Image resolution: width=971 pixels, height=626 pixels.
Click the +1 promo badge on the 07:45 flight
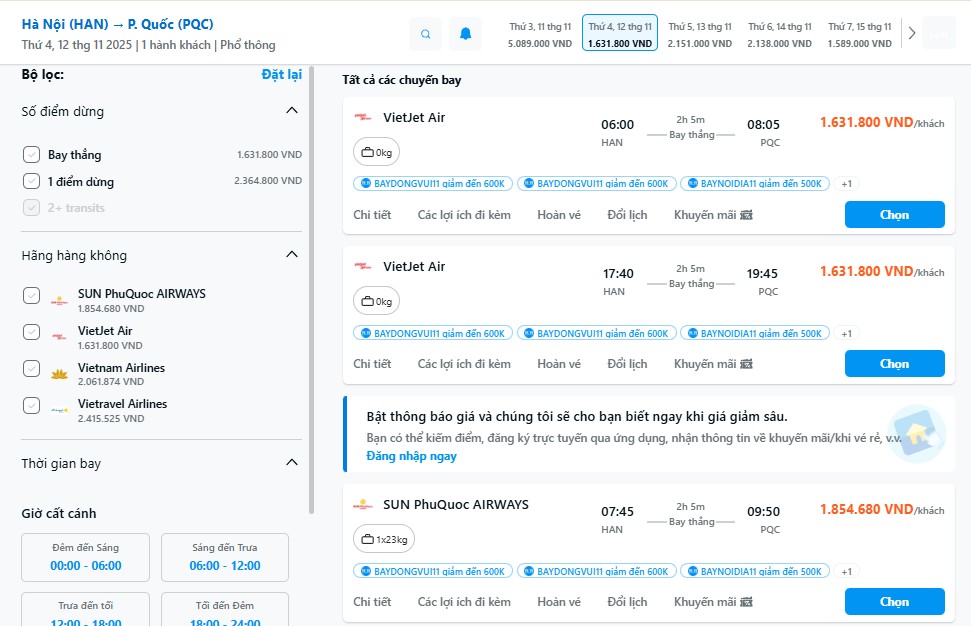tap(846, 572)
